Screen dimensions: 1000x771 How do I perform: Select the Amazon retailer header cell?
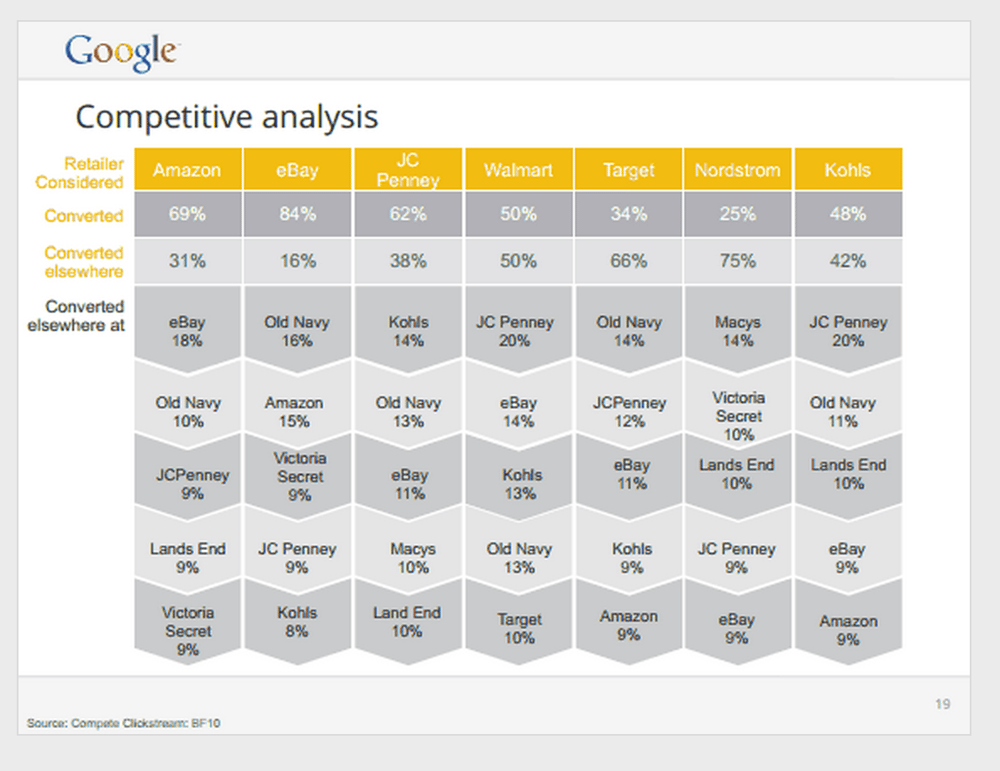tap(188, 170)
